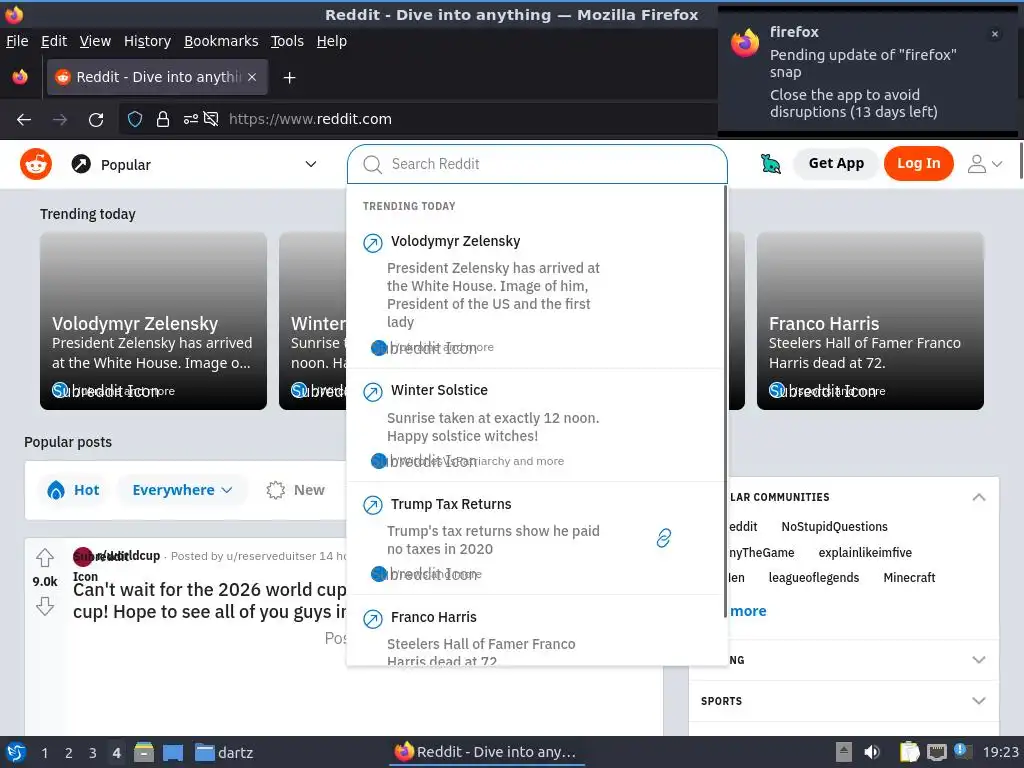
Task: Sort posts by Hot
Action: (x=74, y=490)
